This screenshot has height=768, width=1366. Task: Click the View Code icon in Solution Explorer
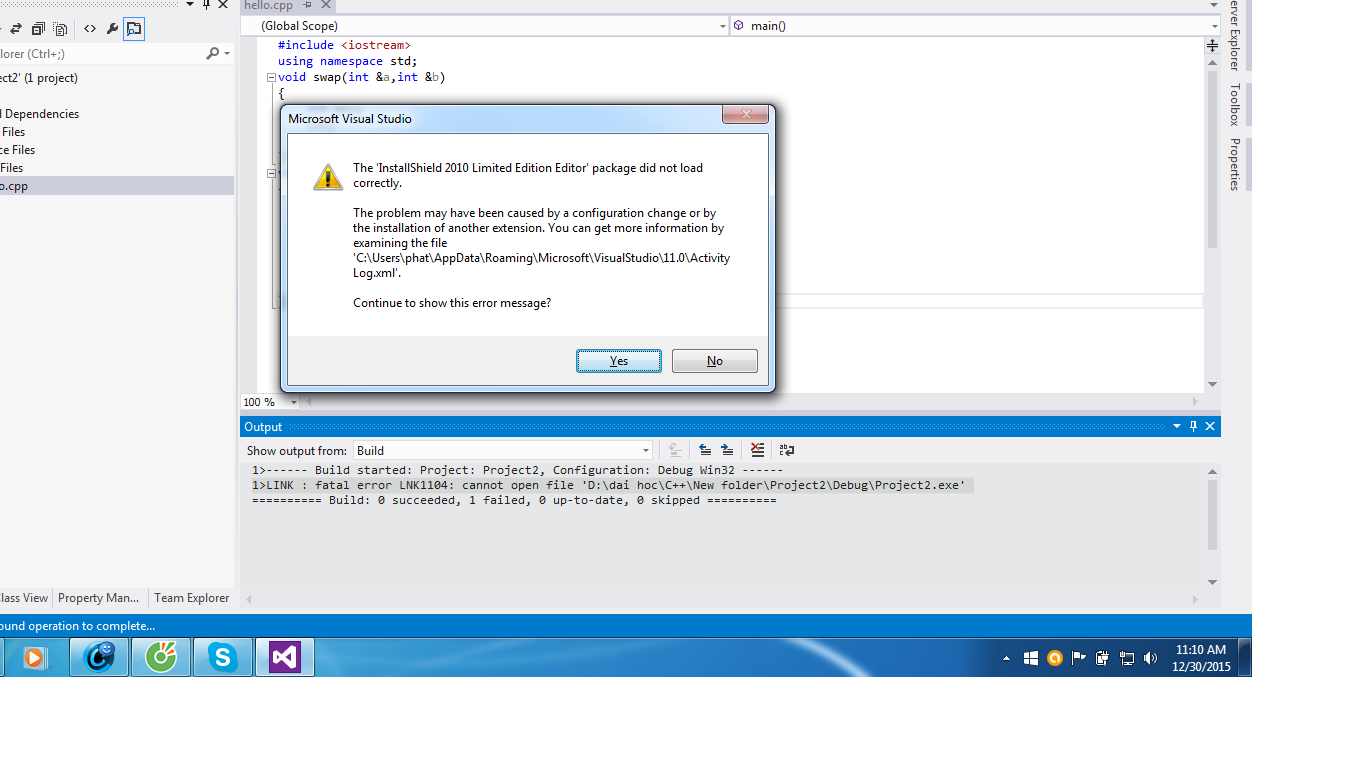(90, 29)
